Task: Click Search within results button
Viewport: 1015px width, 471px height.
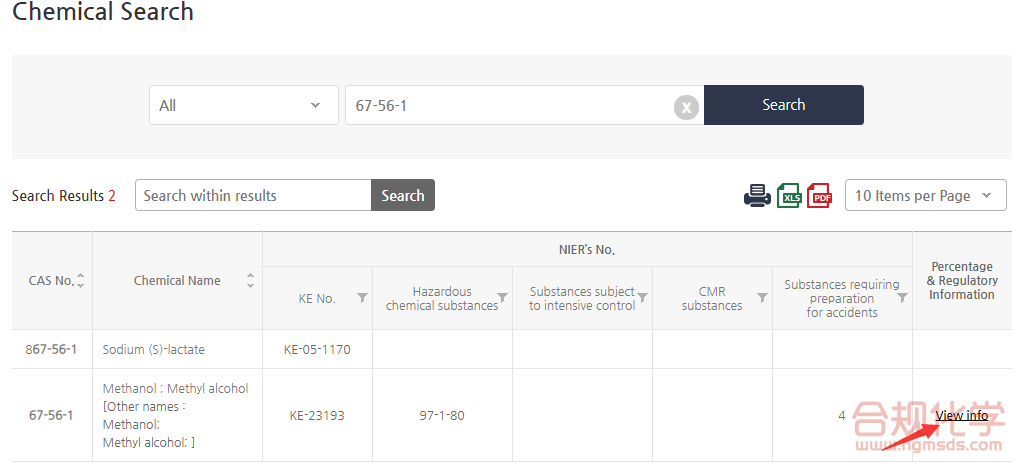Action: click(x=402, y=196)
